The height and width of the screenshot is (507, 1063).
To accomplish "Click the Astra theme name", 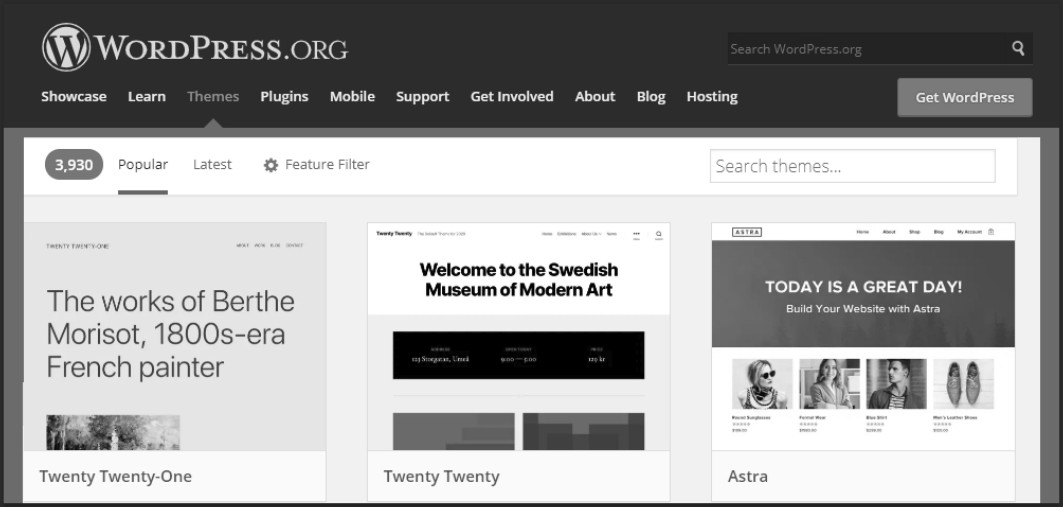I will coord(748,476).
